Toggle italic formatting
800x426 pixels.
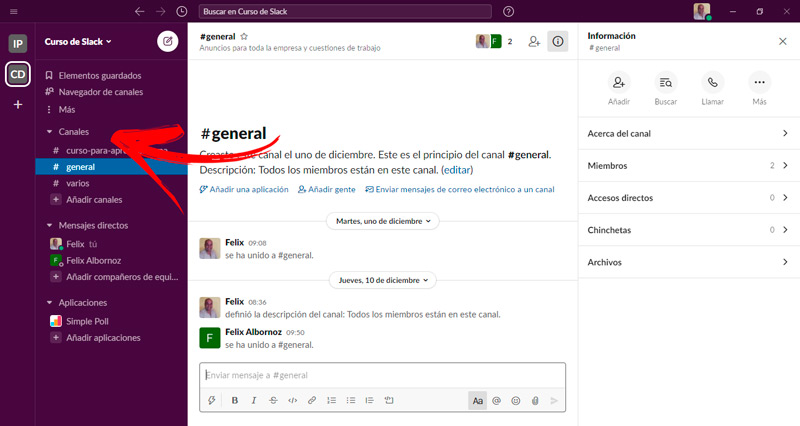pyautogui.click(x=254, y=400)
